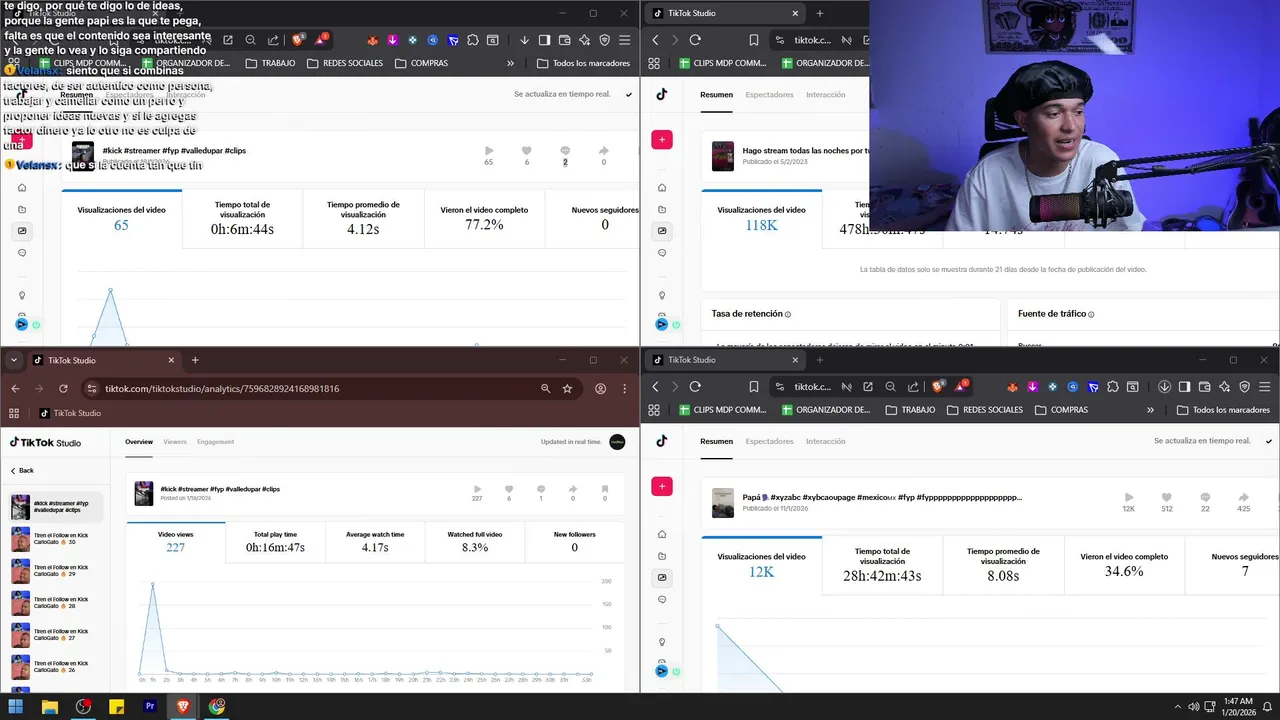
Task: Open REDES SOCIALES folder in top-left window
Action: point(345,63)
